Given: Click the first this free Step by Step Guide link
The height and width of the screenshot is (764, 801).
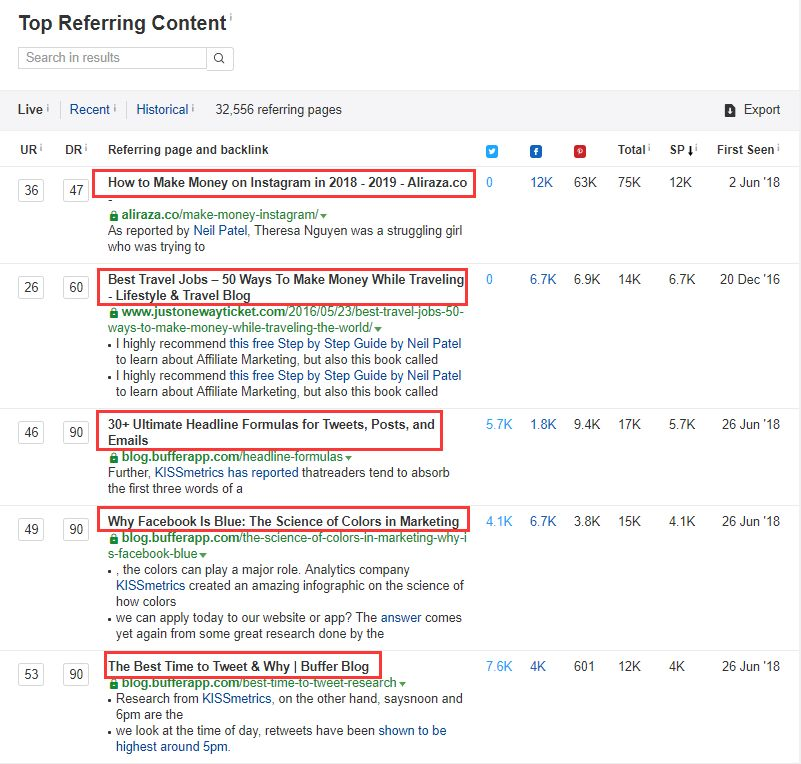Looking at the screenshot, I should (x=345, y=344).
